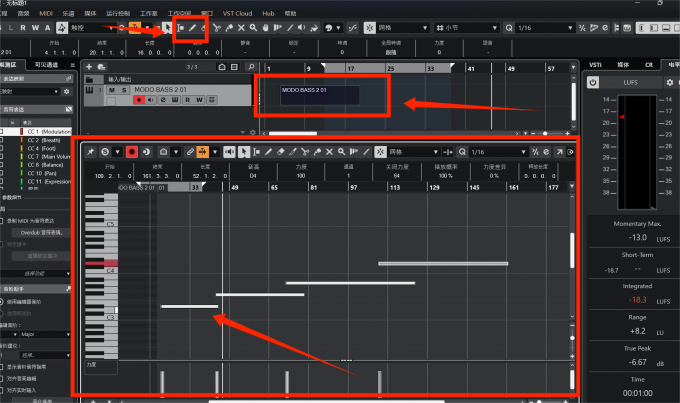Select the CC 10 (Pan) row

tap(36, 173)
